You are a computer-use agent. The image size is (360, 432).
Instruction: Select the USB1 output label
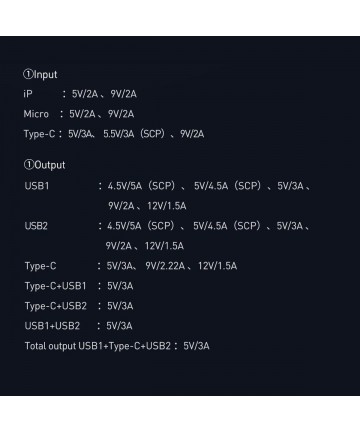[37, 186]
